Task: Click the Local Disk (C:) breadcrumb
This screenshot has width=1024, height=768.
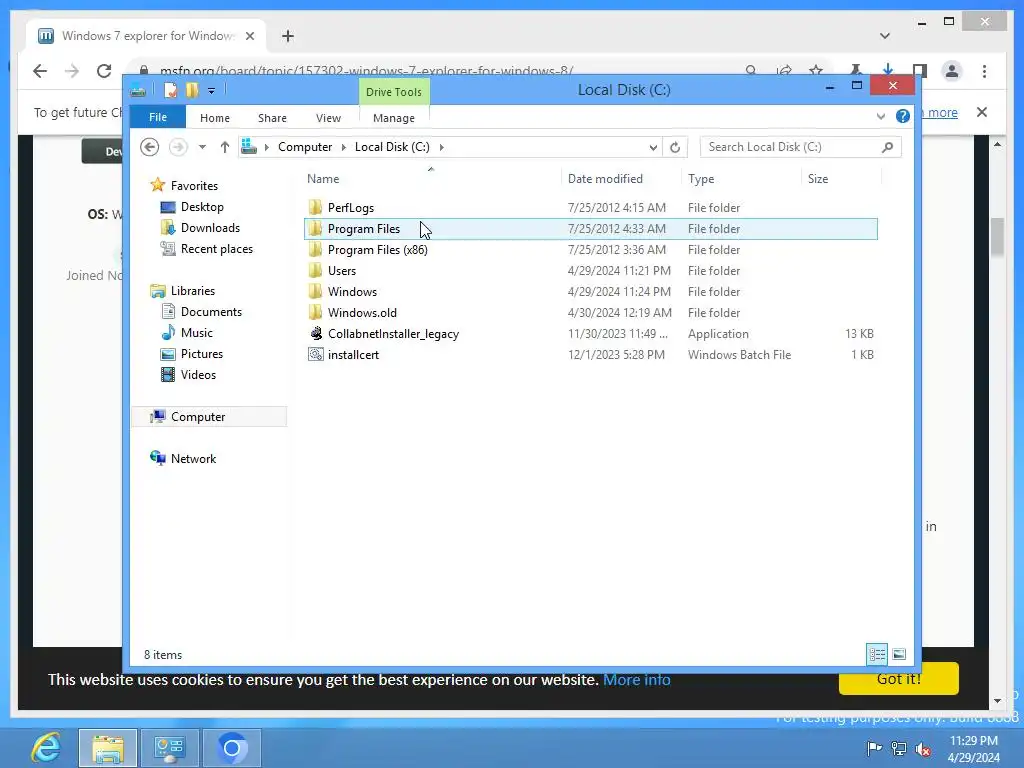Action: click(x=392, y=147)
